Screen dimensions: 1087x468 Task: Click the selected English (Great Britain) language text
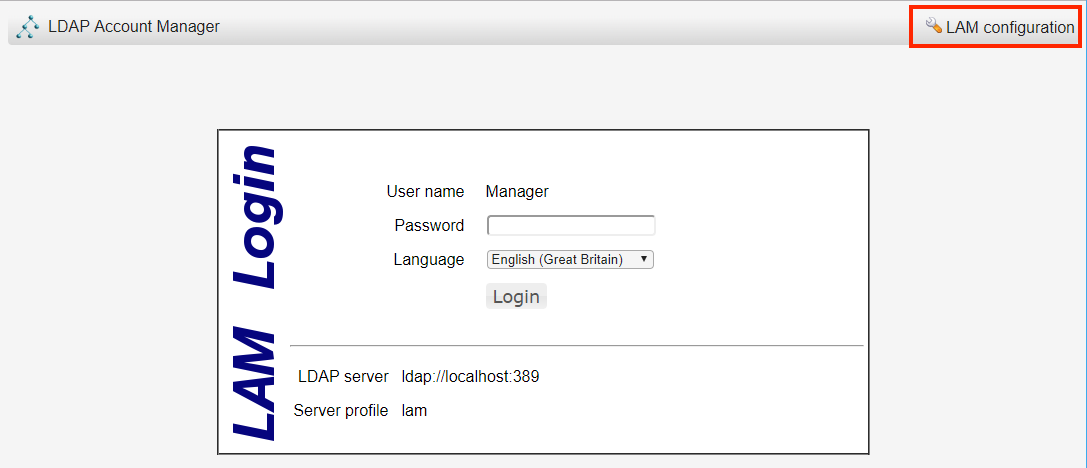557,260
